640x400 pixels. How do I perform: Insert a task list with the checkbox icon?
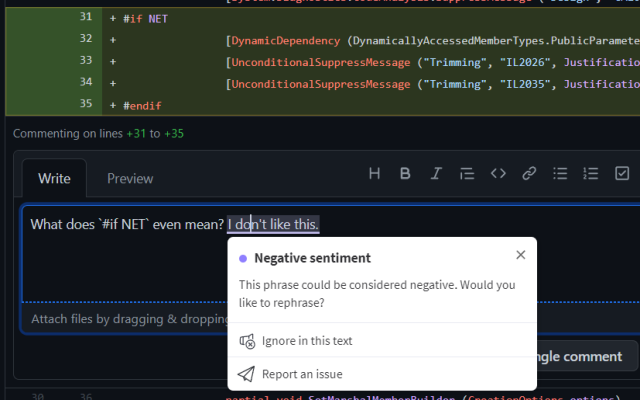point(622,173)
